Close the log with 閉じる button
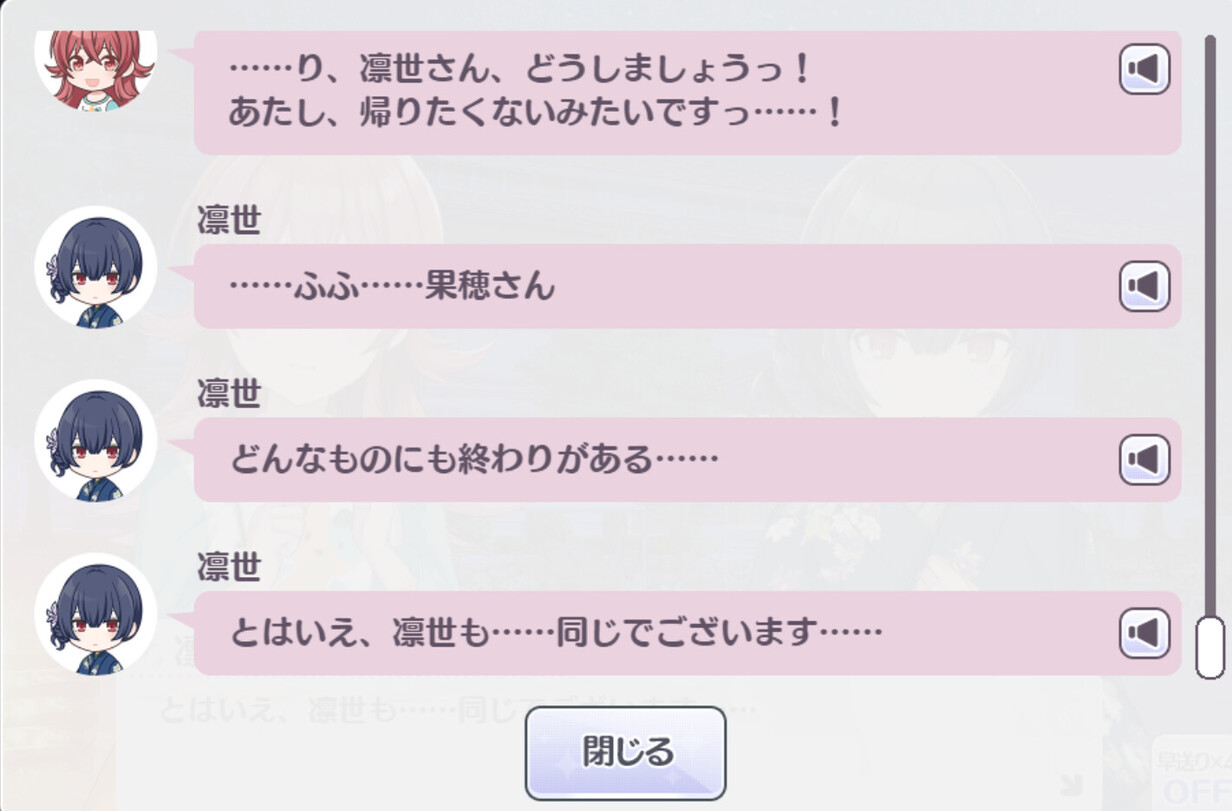Viewport: 1232px width, 811px height. point(625,752)
